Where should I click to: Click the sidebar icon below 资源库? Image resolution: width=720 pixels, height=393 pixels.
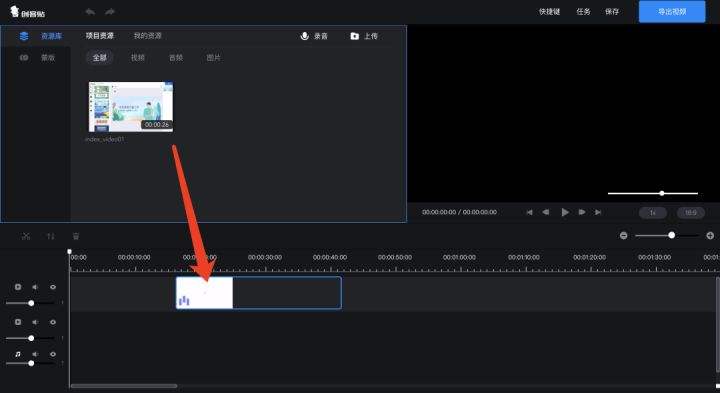24,57
